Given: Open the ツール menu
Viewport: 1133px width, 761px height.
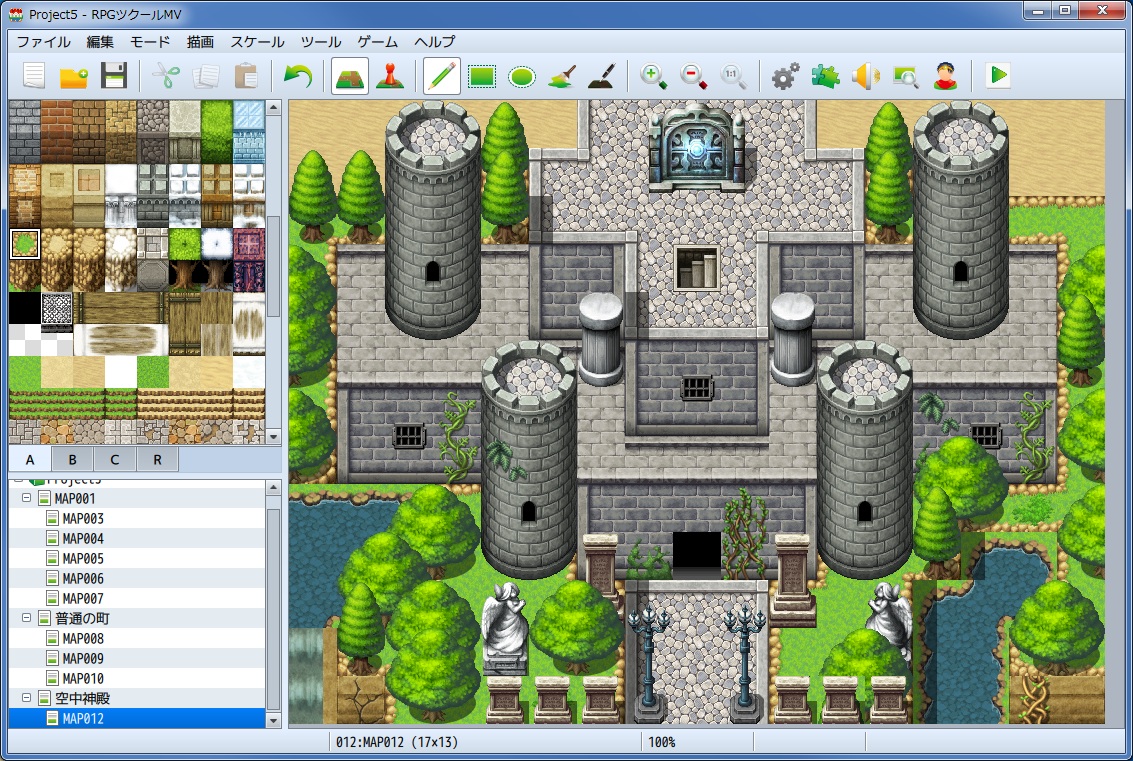Looking at the screenshot, I should pos(321,42).
